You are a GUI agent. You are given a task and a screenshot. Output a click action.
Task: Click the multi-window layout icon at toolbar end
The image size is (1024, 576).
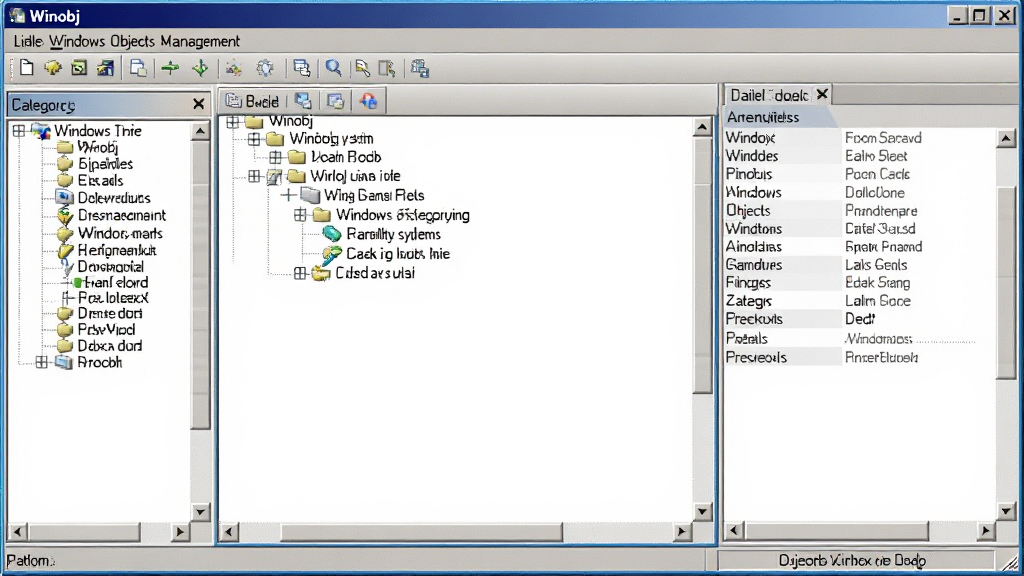420,68
